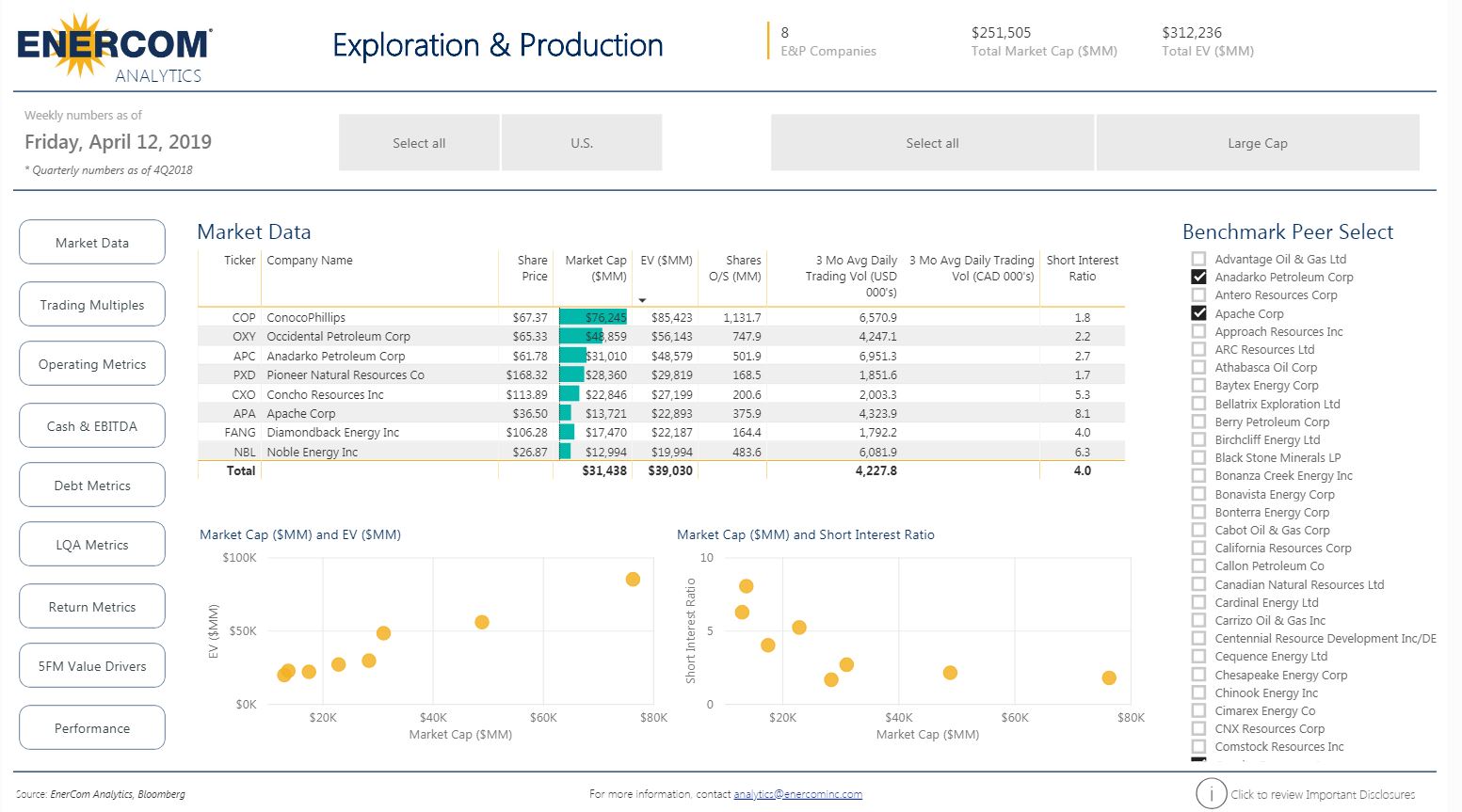1462x812 pixels.
Task: Select Diamondback Energy Inc row
Action: 332,432
